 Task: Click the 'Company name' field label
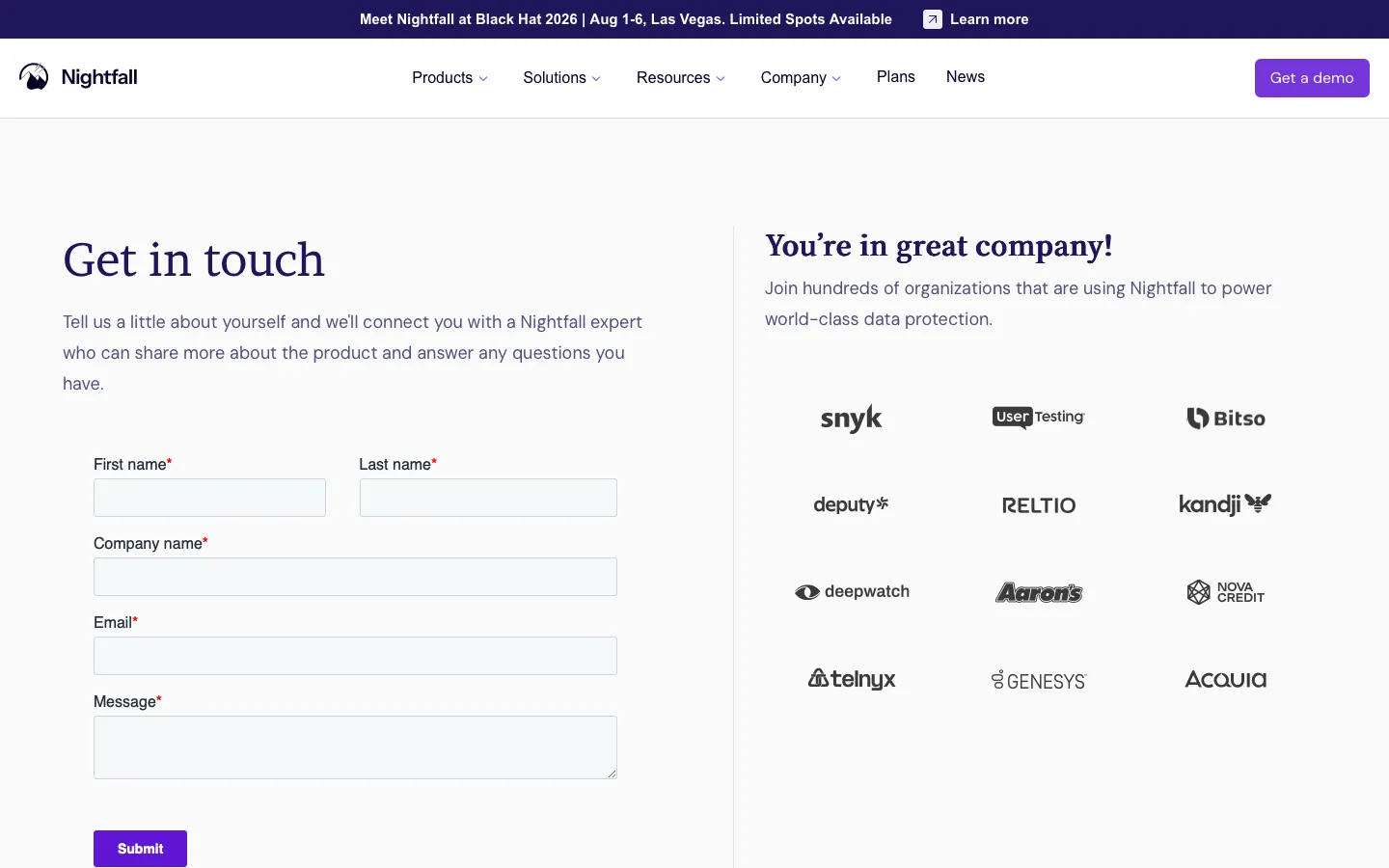(150, 543)
